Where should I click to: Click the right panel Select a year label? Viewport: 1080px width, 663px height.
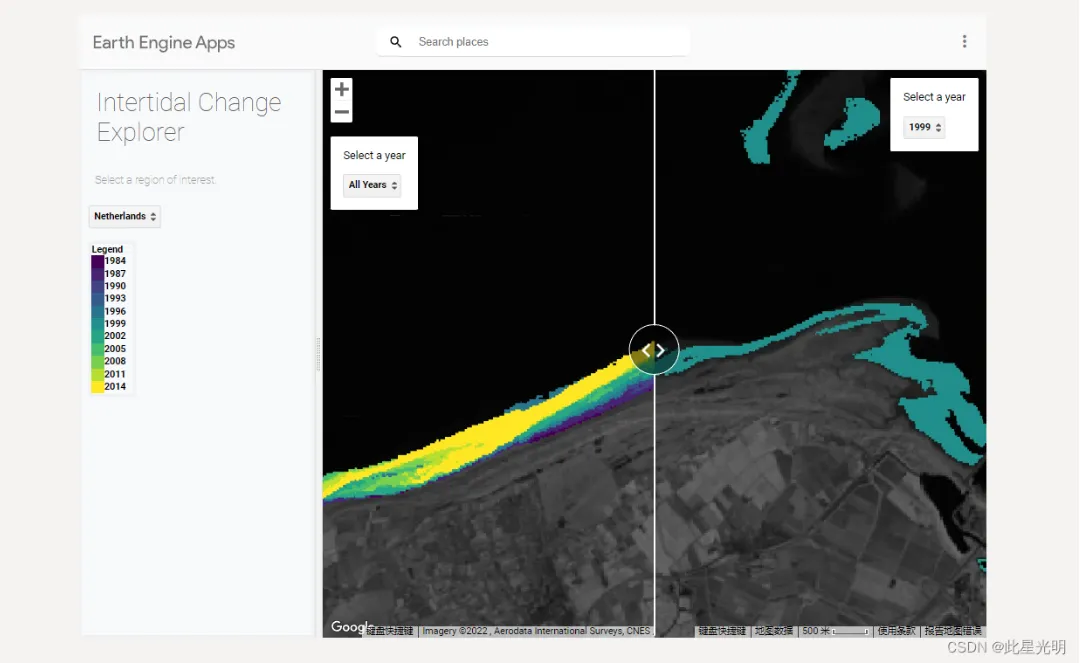point(935,97)
